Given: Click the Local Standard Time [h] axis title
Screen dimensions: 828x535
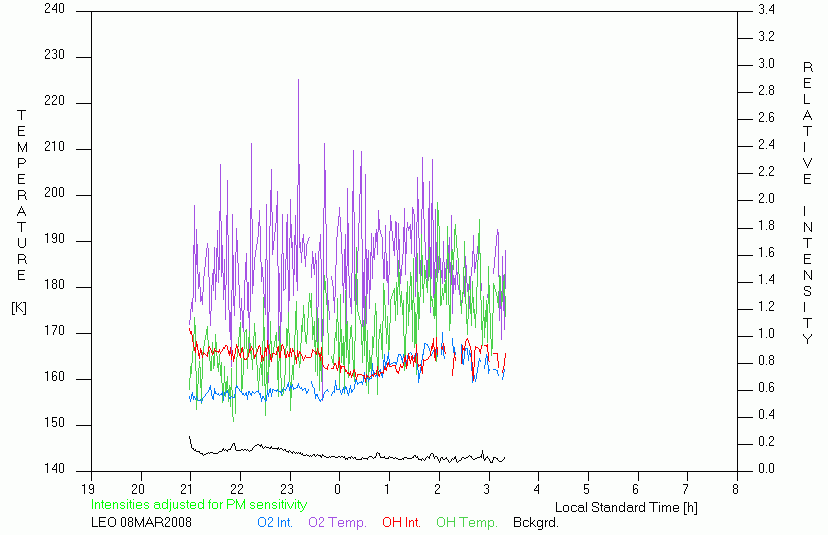Looking at the screenshot, I should point(626,508).
